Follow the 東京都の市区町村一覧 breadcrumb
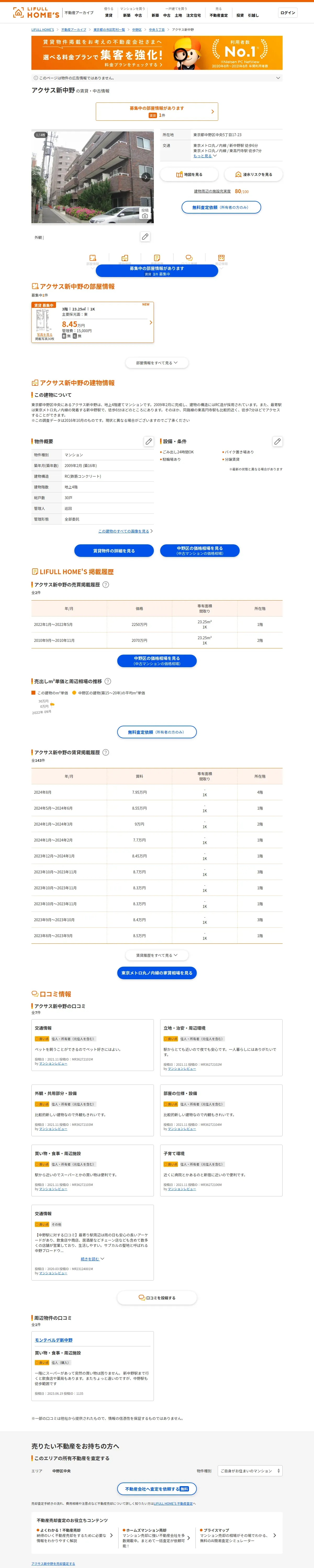 point(109,29)
